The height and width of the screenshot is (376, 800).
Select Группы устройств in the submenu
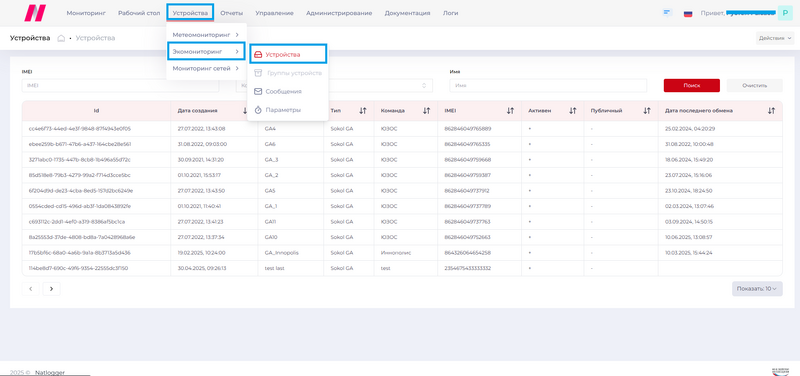(x=294, y=73)
